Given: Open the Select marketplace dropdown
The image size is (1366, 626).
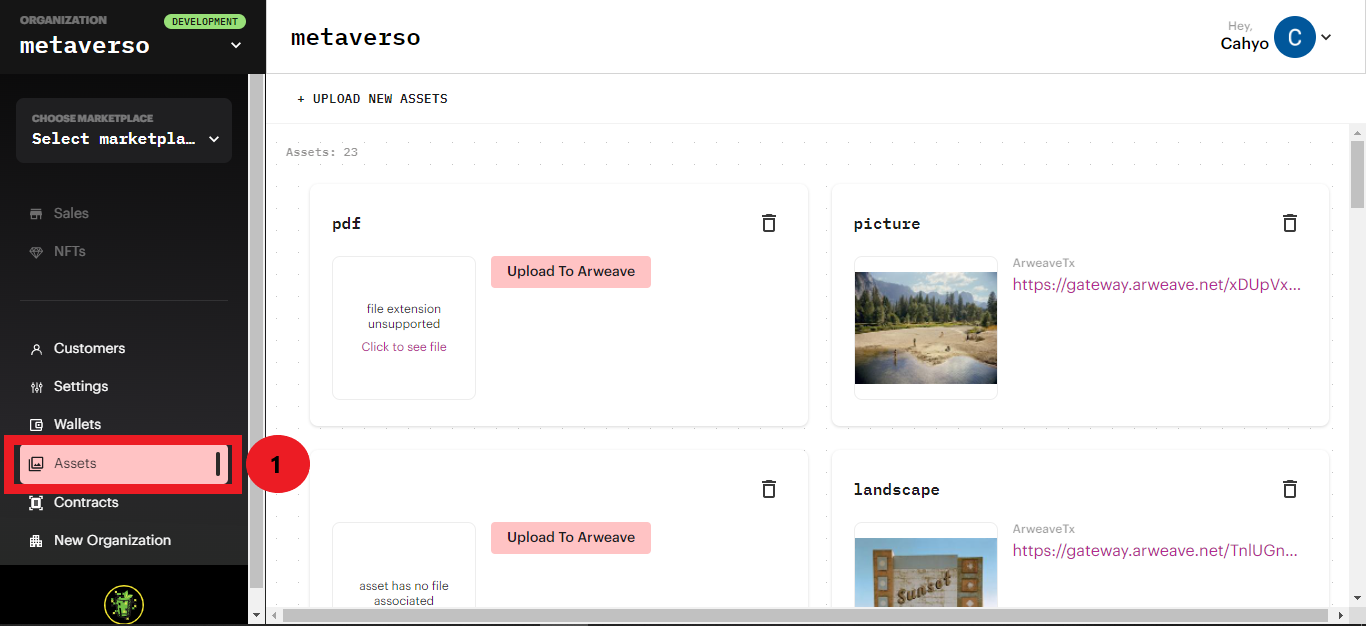Looking at the screenshot, I should click(124, 130).
